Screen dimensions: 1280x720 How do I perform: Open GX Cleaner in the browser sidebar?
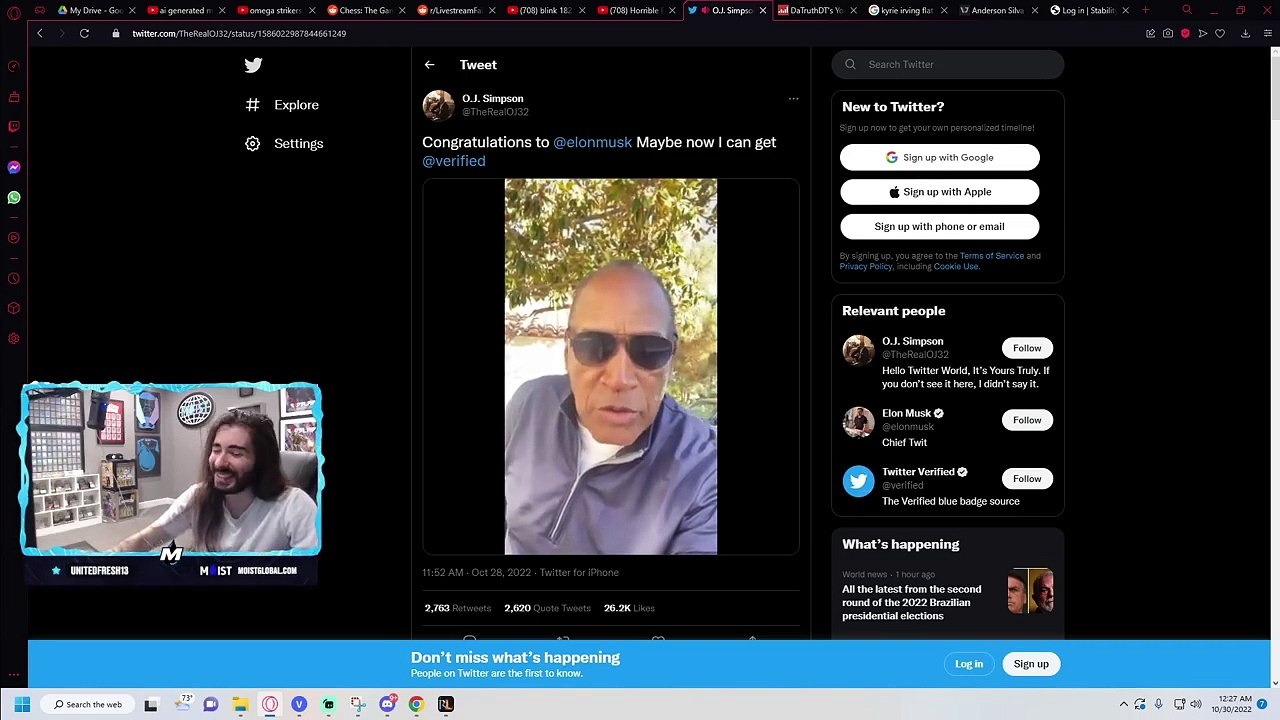pos(14,97)
